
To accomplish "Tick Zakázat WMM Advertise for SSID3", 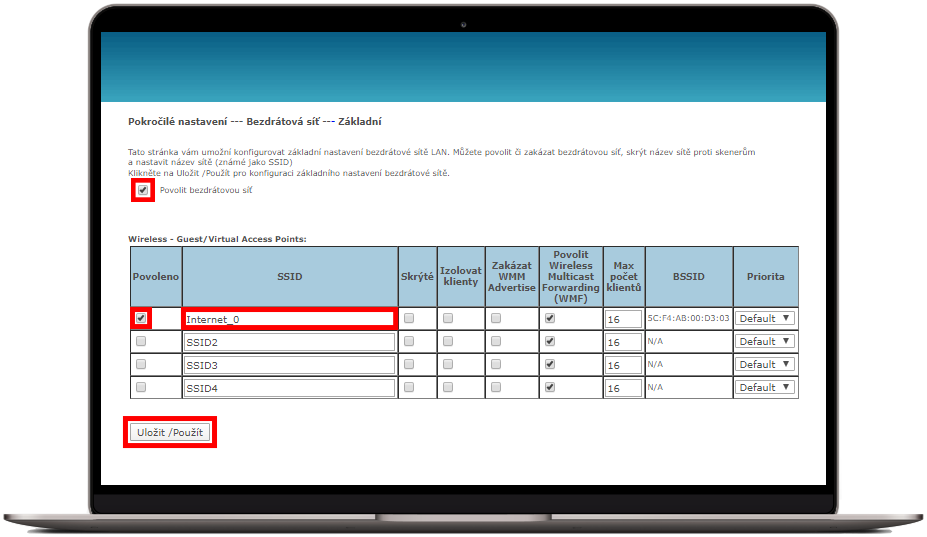I will point(496,364).
